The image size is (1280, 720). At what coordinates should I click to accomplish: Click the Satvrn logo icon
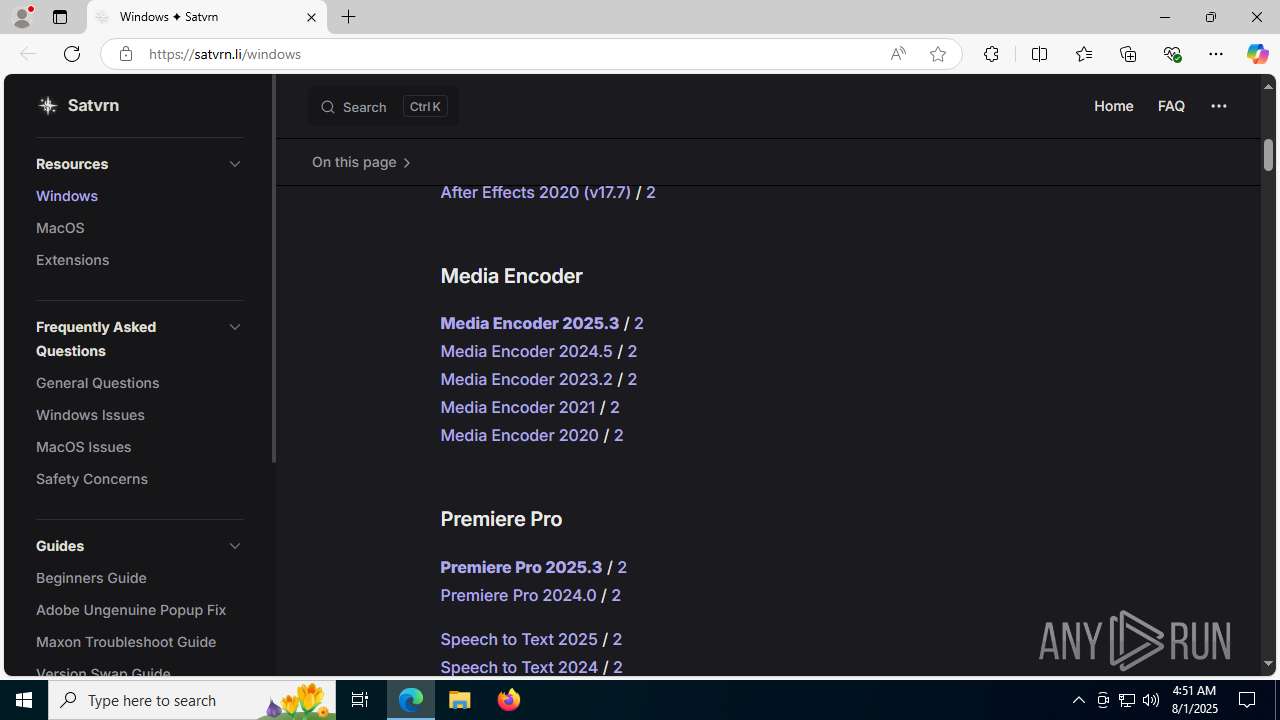pos(47,105)
